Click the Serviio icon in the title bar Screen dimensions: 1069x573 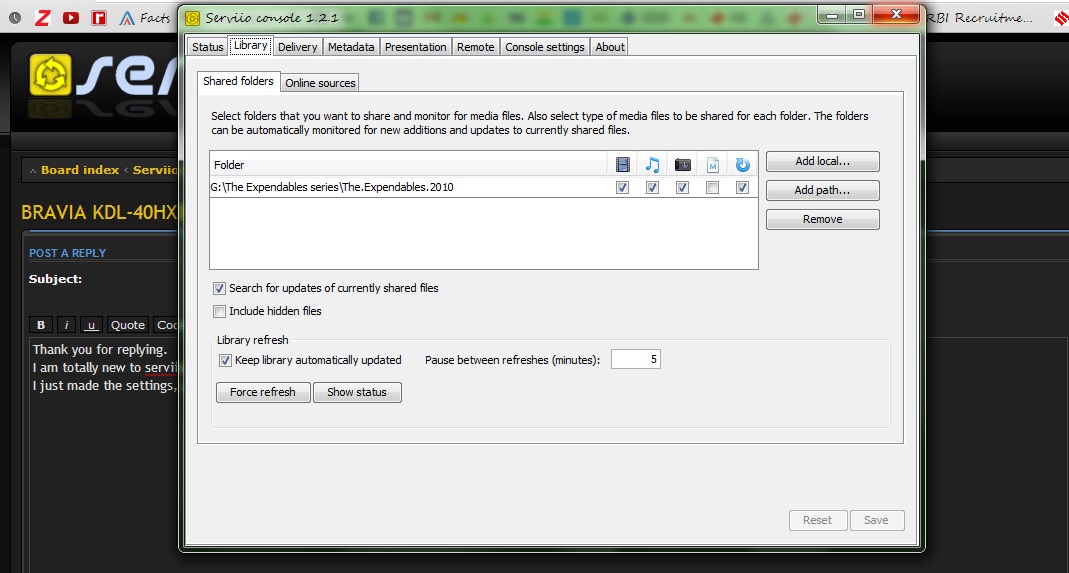pos(193,18)
